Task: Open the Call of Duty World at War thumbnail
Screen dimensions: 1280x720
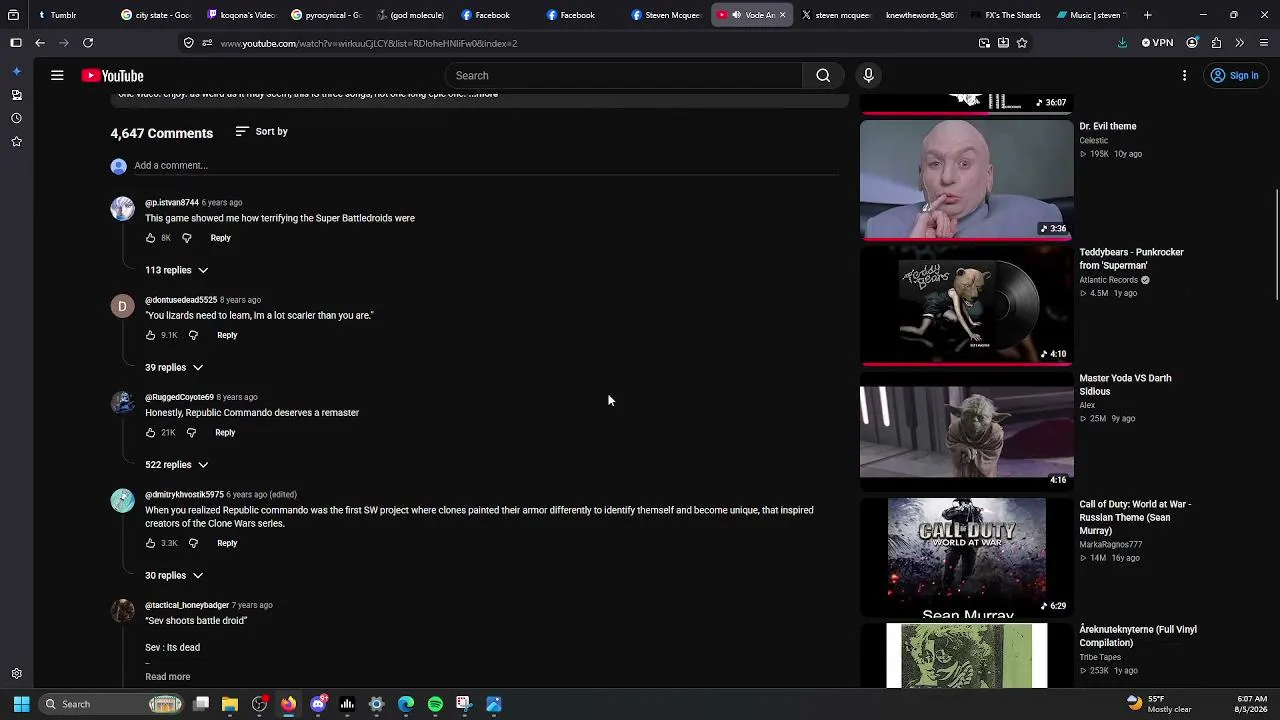Action: coord(967,557)
